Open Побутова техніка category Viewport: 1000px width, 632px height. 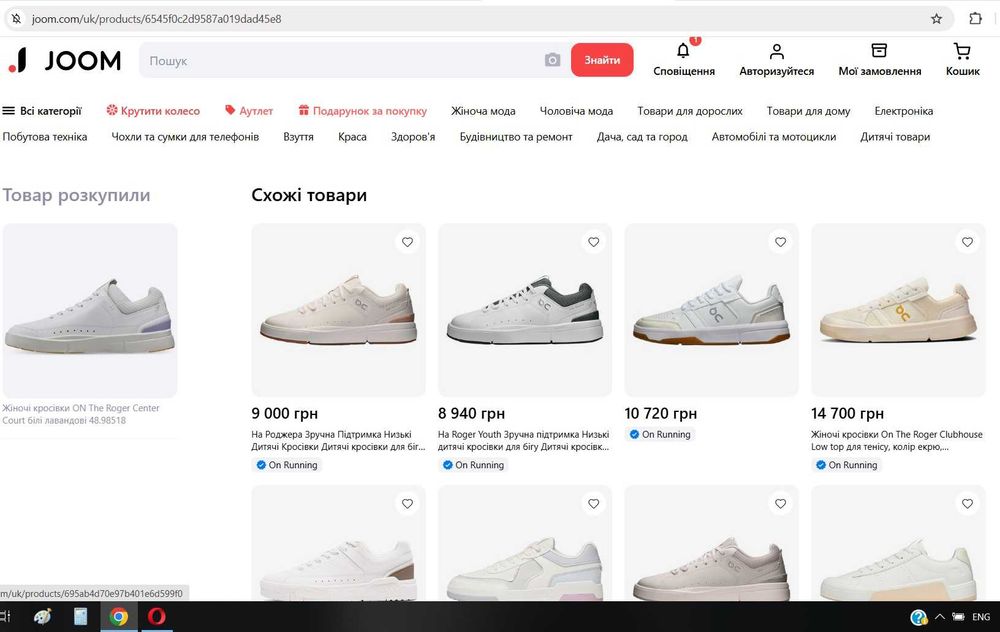click(45, 136)
